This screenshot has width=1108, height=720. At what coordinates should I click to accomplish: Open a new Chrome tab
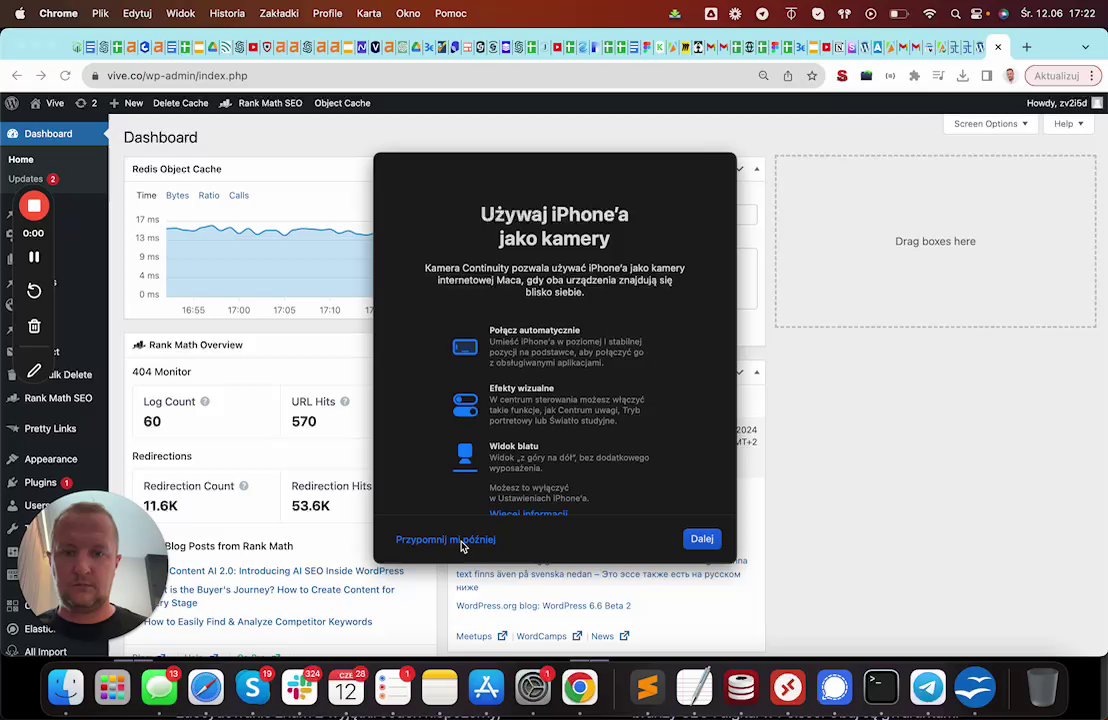coord(1027,47)
